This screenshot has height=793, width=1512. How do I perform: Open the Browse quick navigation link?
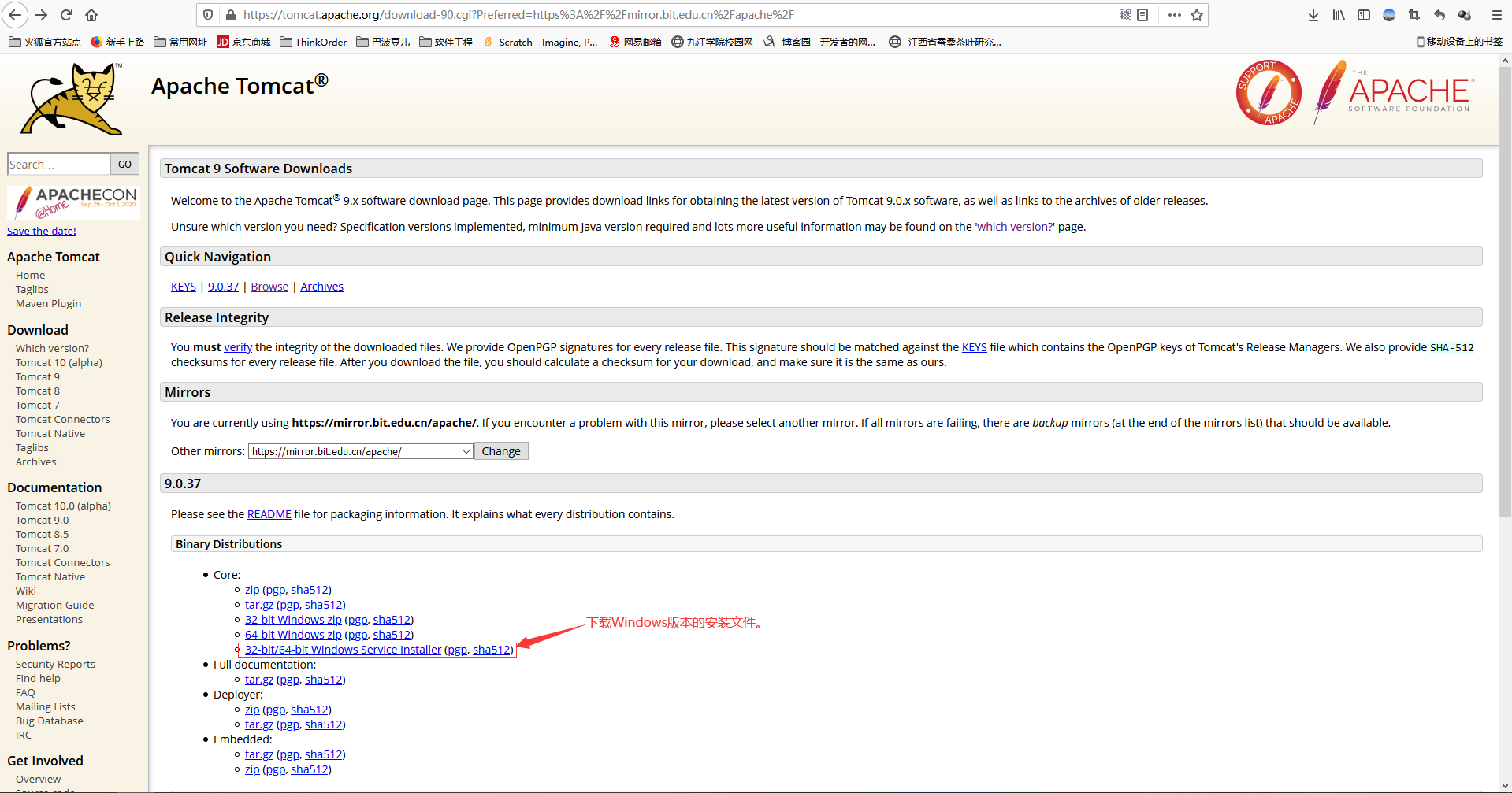coord(269,287)
